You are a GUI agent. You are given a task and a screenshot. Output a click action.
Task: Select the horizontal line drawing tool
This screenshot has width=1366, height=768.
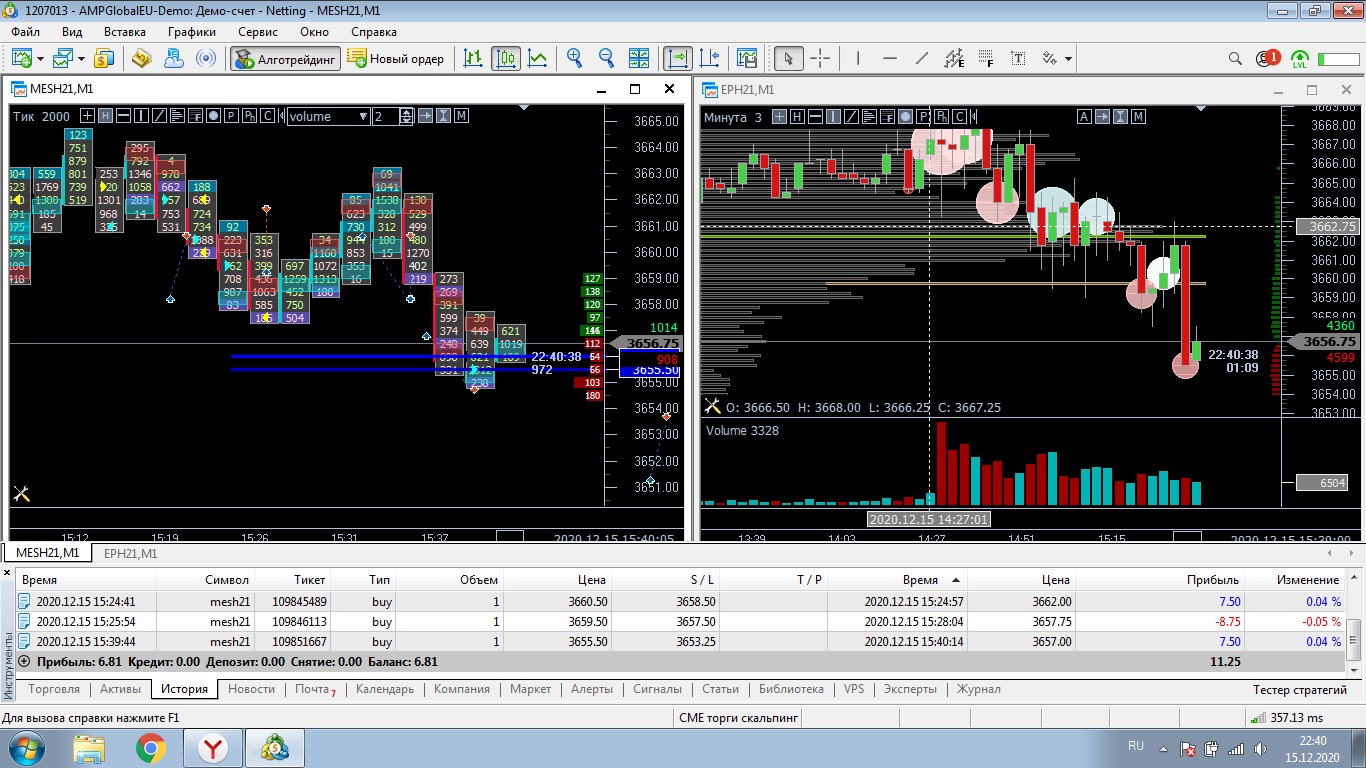click(889, 58)
